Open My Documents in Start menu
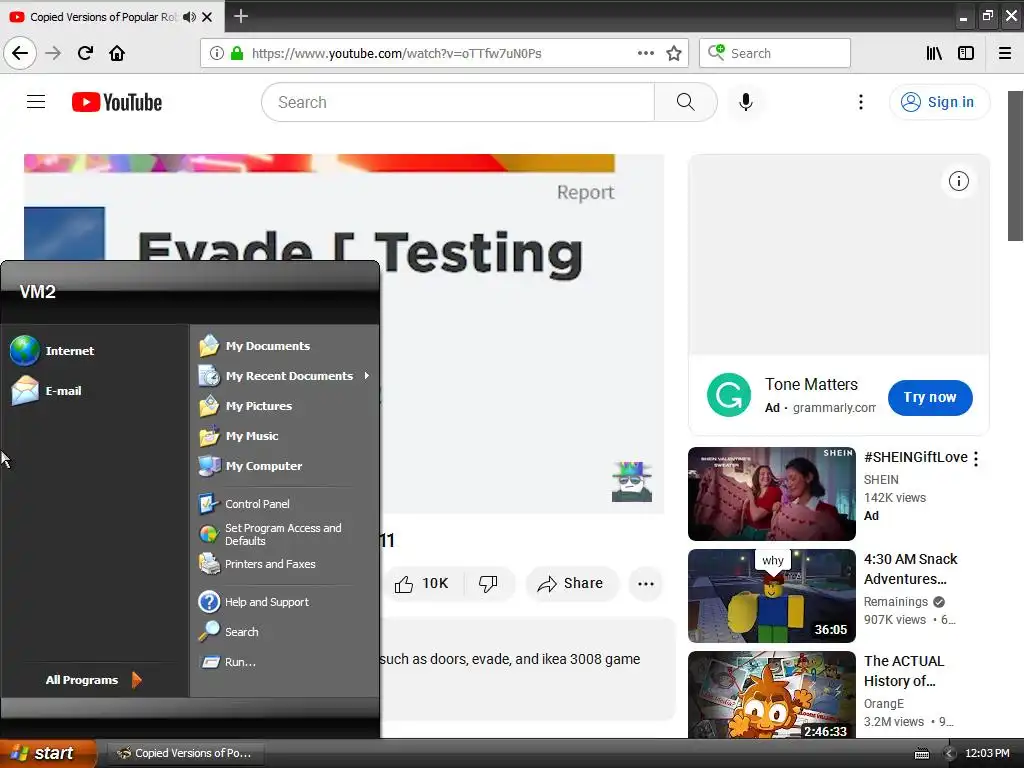1024x768 pixels. click(255, 345)
